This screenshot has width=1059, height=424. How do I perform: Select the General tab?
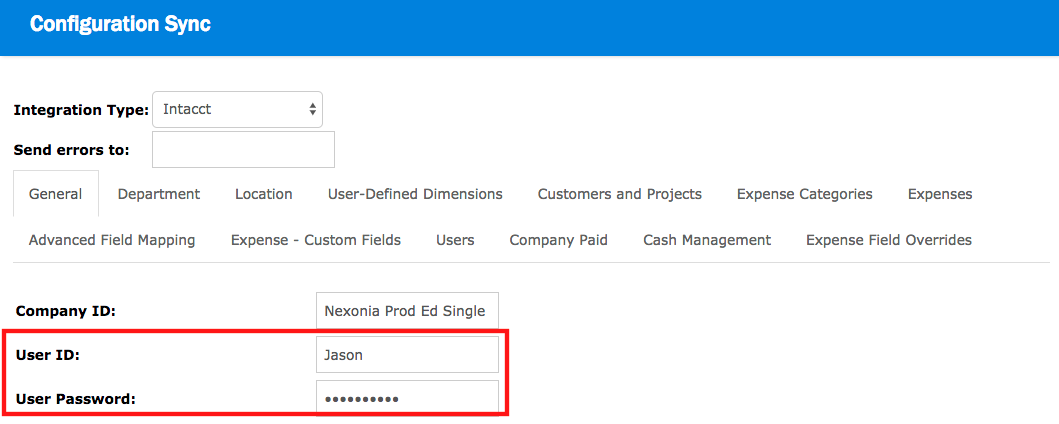point(56,194)
